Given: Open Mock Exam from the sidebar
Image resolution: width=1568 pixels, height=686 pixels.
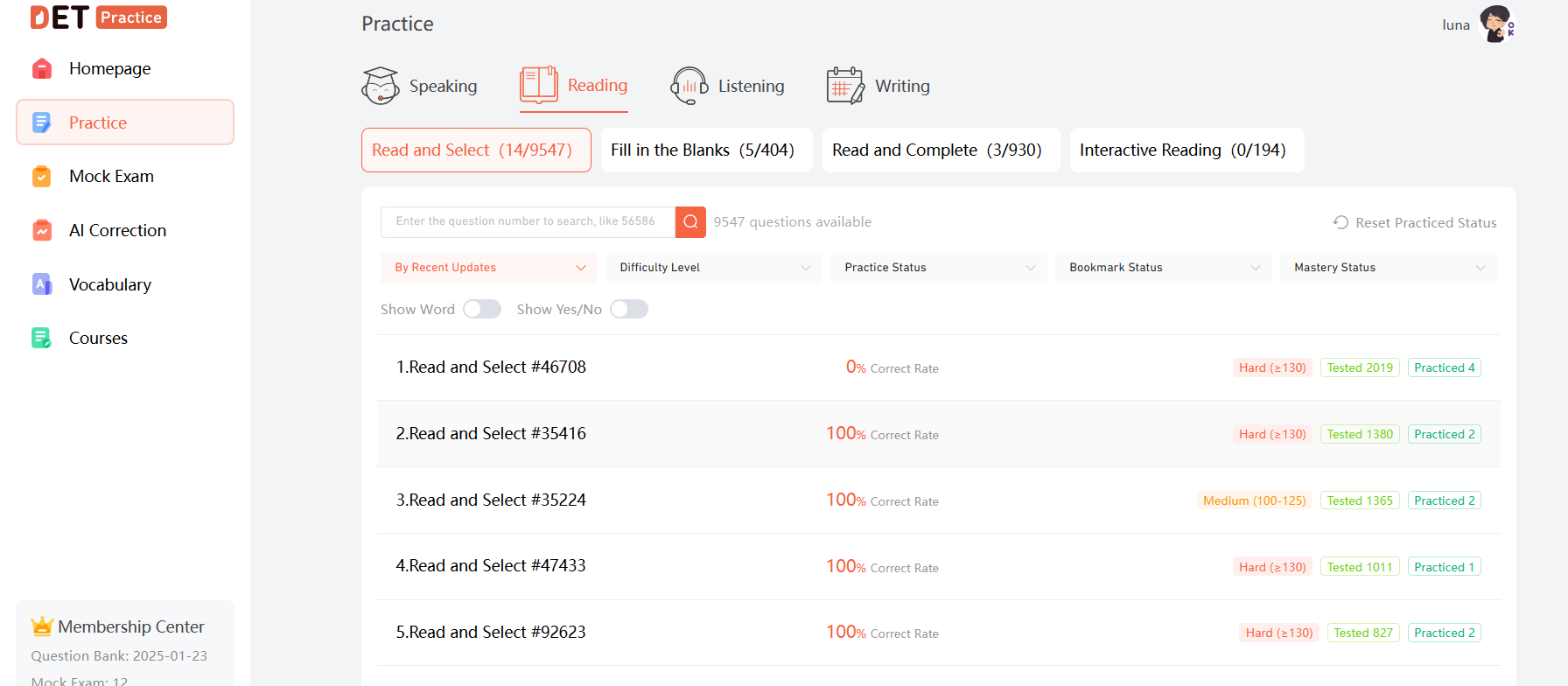Looking at the screenshot, I should 125,176.
